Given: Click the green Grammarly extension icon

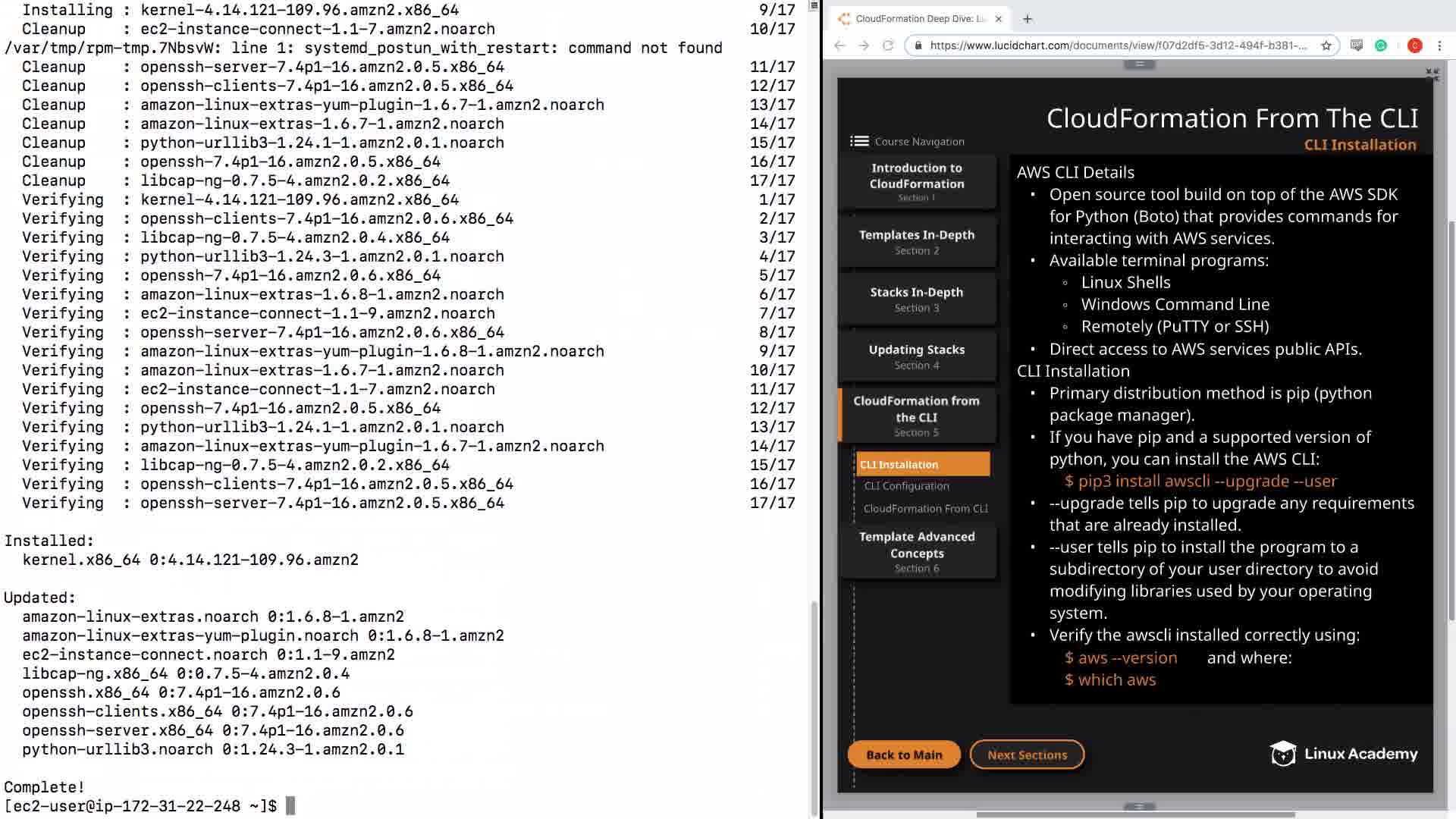Looking at the screenshot, I should click(1381, 45).
